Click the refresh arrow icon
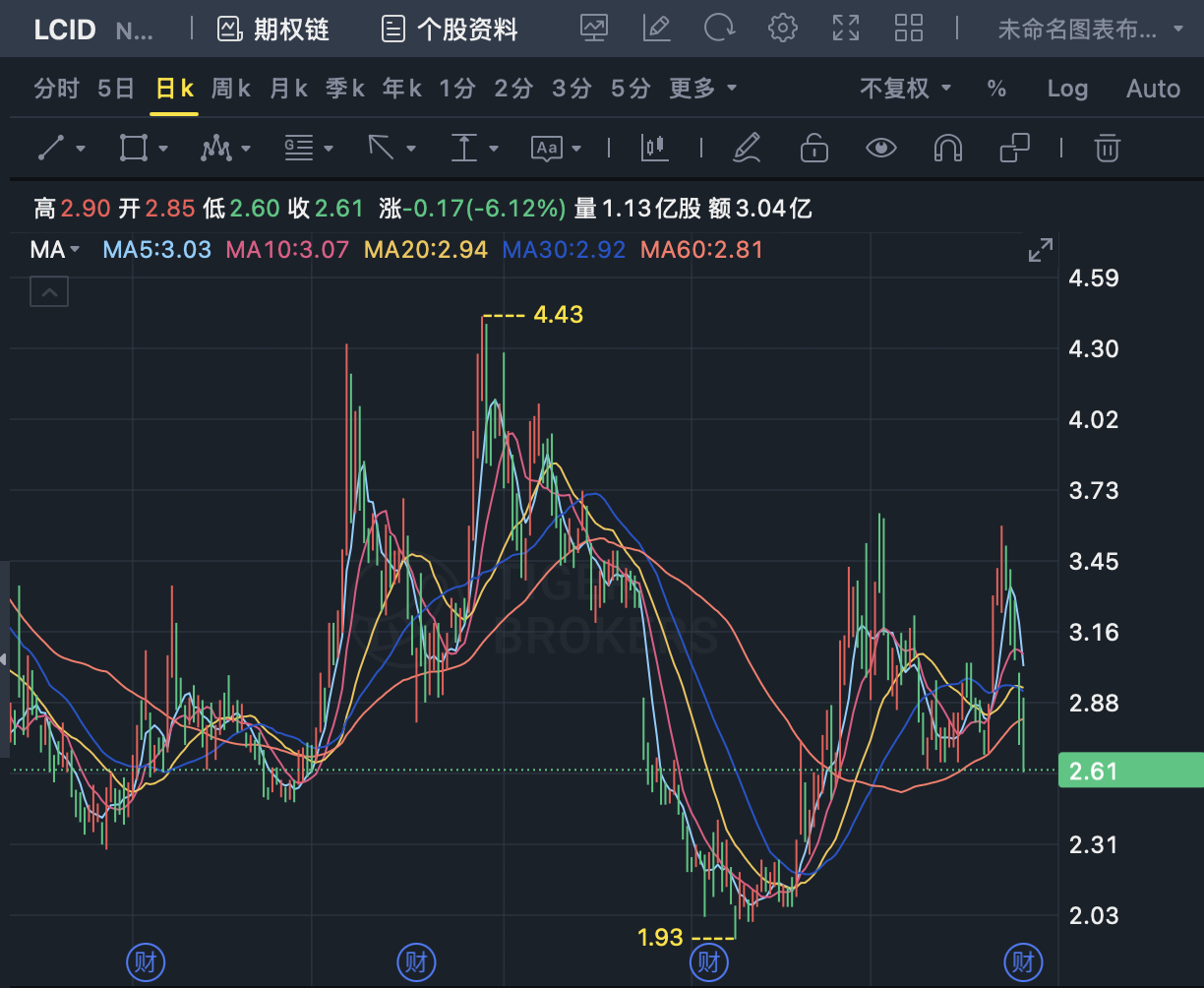 point(719,29)
